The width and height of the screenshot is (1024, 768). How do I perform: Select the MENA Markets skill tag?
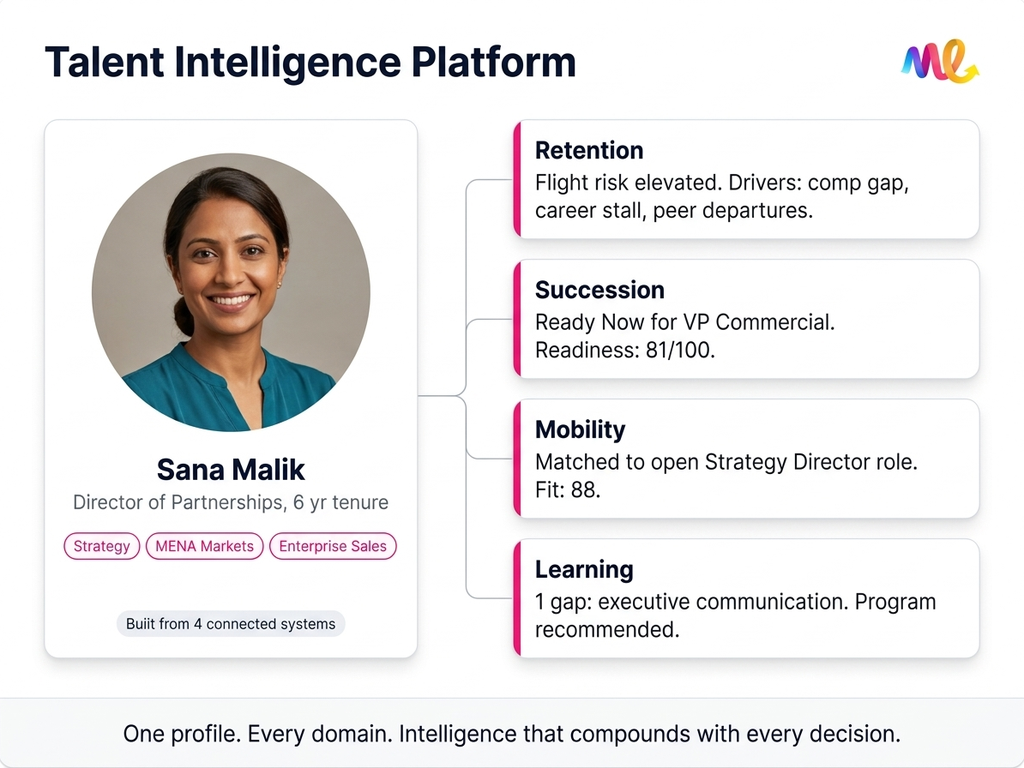point(205,546)
